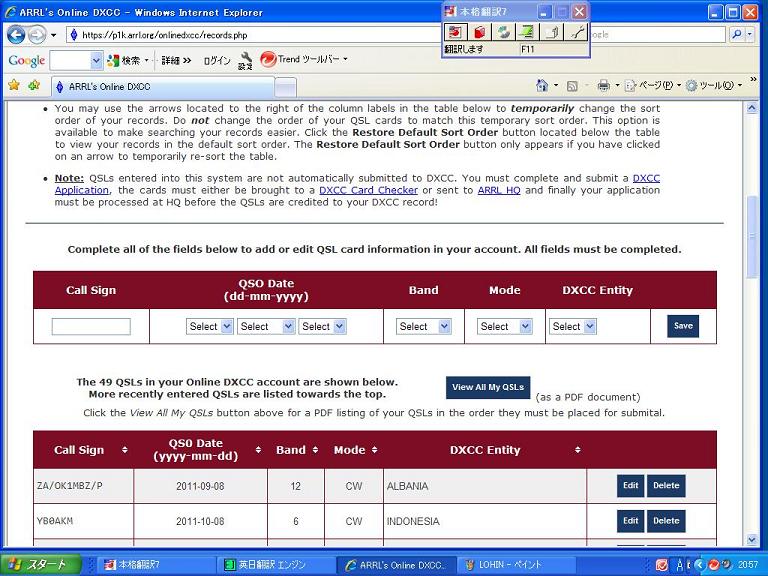The height and width of the screenshot is (576, 768).
Task: Click the RSS feeds icon
Action: 572,86
